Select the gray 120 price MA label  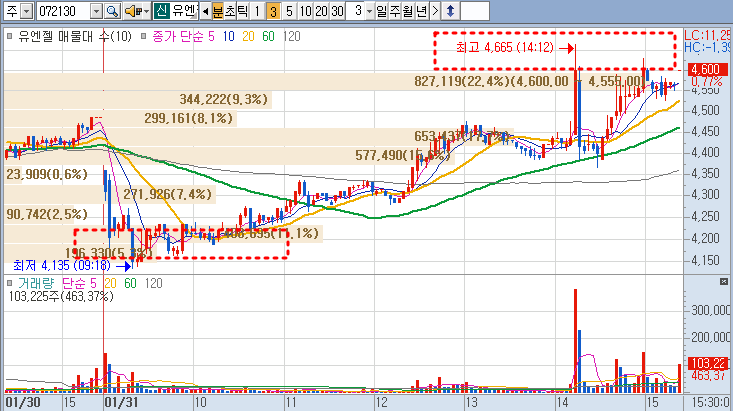(292, 36)
